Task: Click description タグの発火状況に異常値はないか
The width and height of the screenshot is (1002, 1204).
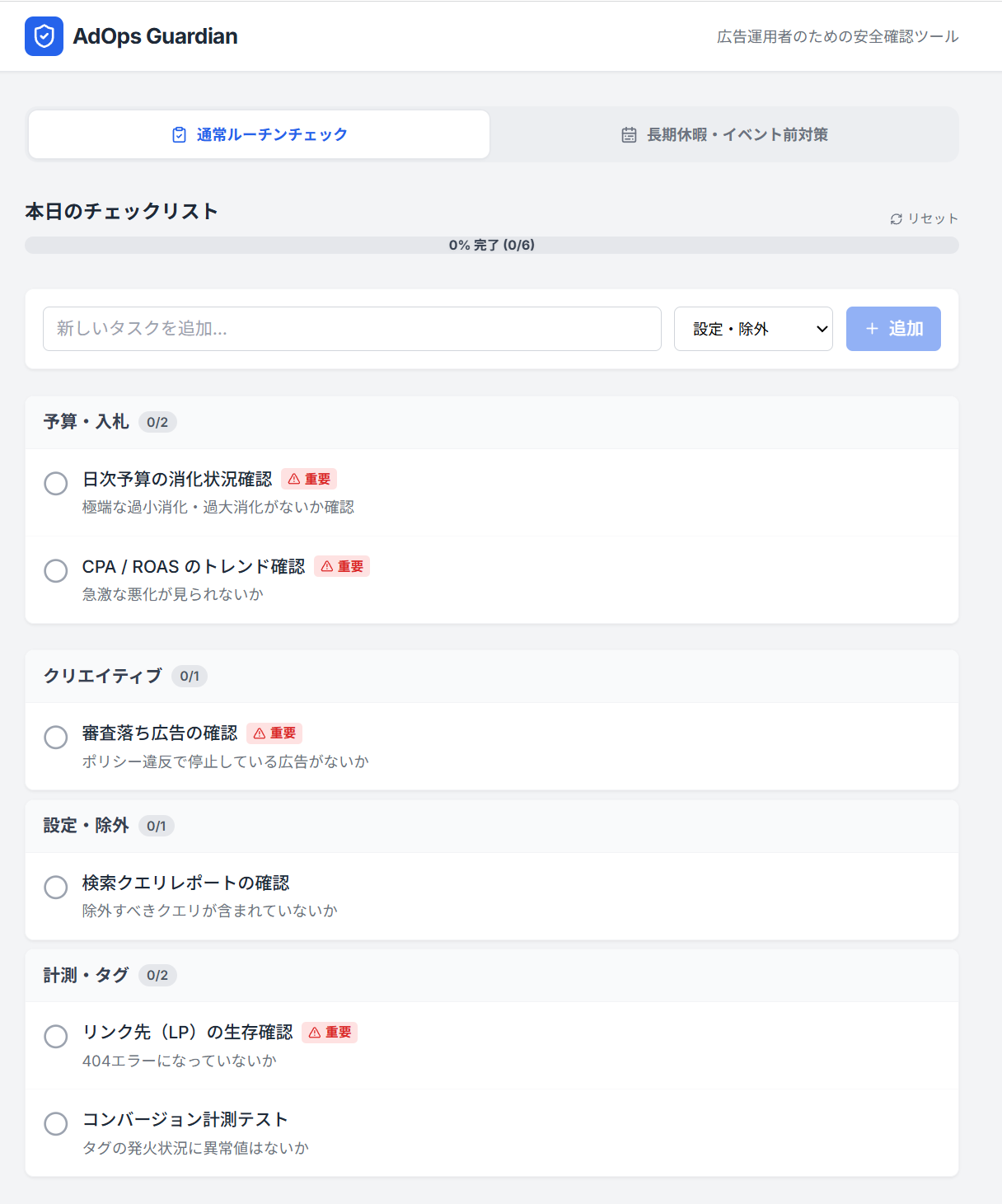Action: pyautogui.click(x=195, y=1149)
